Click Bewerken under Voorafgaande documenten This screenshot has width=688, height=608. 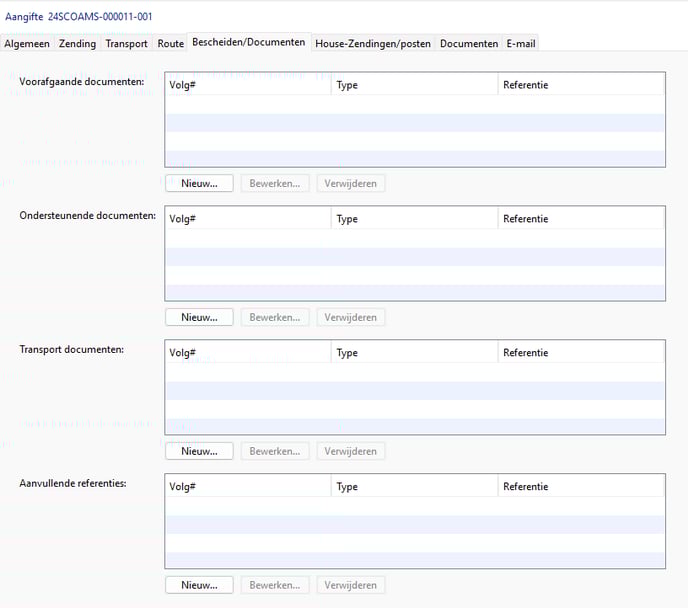click(x=275, y=183)
